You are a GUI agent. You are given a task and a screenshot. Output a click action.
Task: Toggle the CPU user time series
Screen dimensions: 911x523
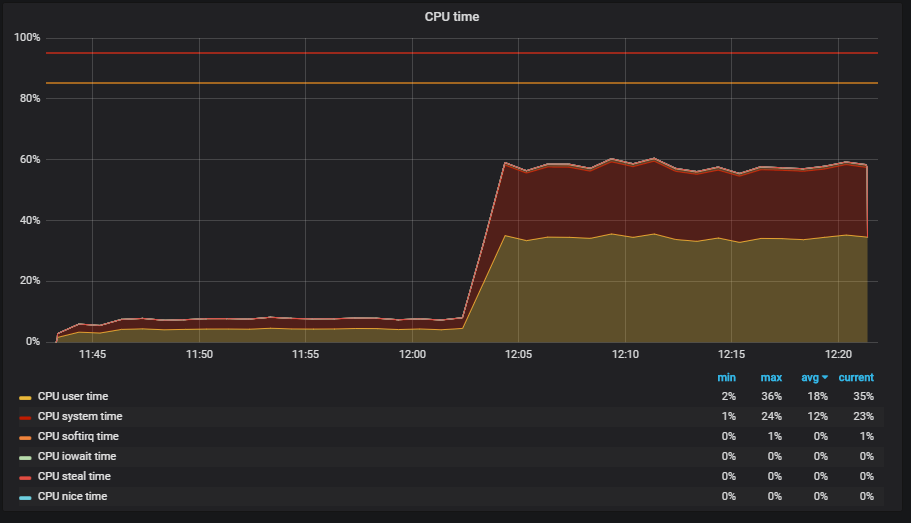pyautogui.click(x=73, y=396)
